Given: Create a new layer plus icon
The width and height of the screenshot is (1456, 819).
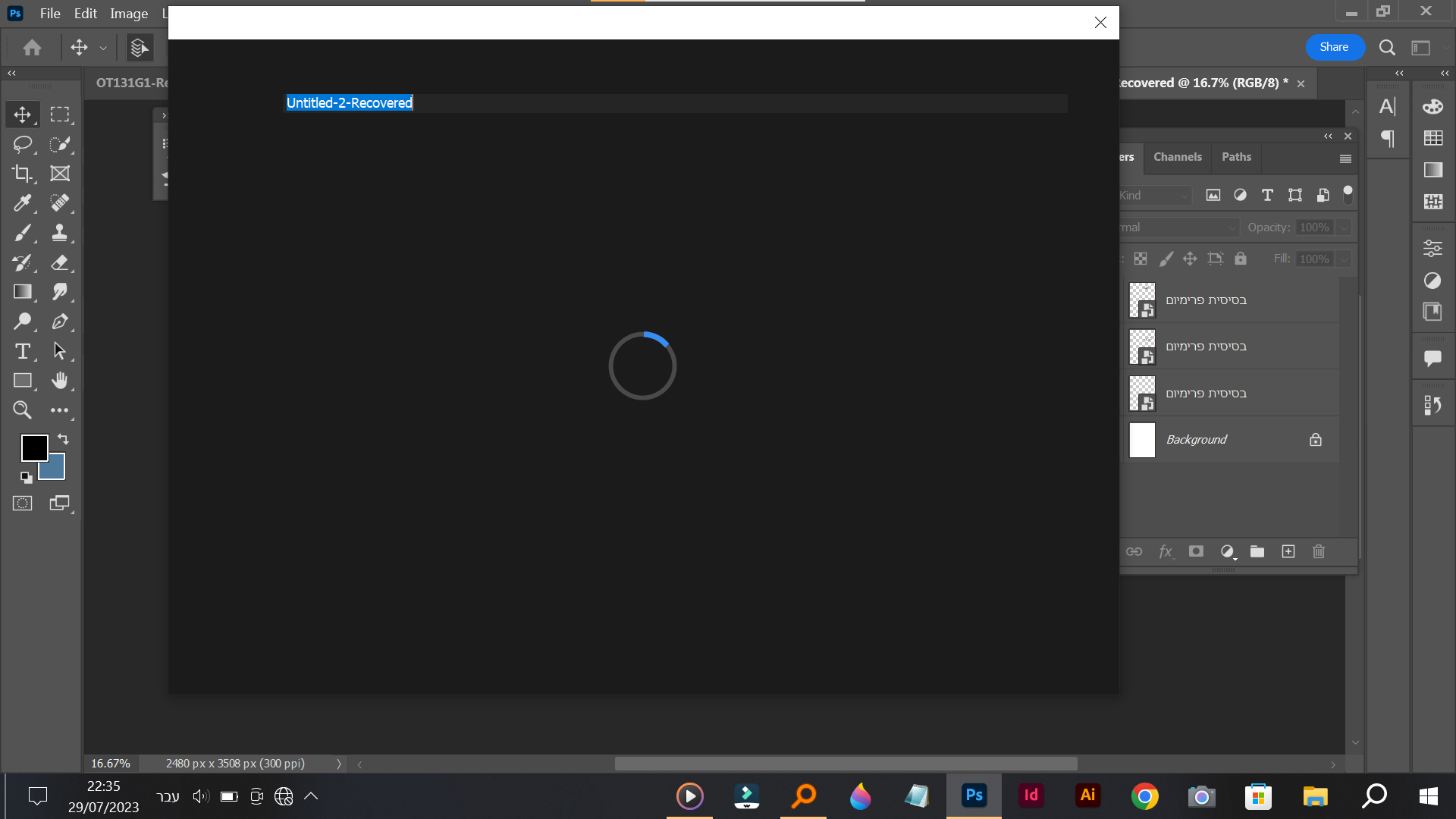Looking at the screenshot, I should pyautogui.click(x=1288, y=551).
